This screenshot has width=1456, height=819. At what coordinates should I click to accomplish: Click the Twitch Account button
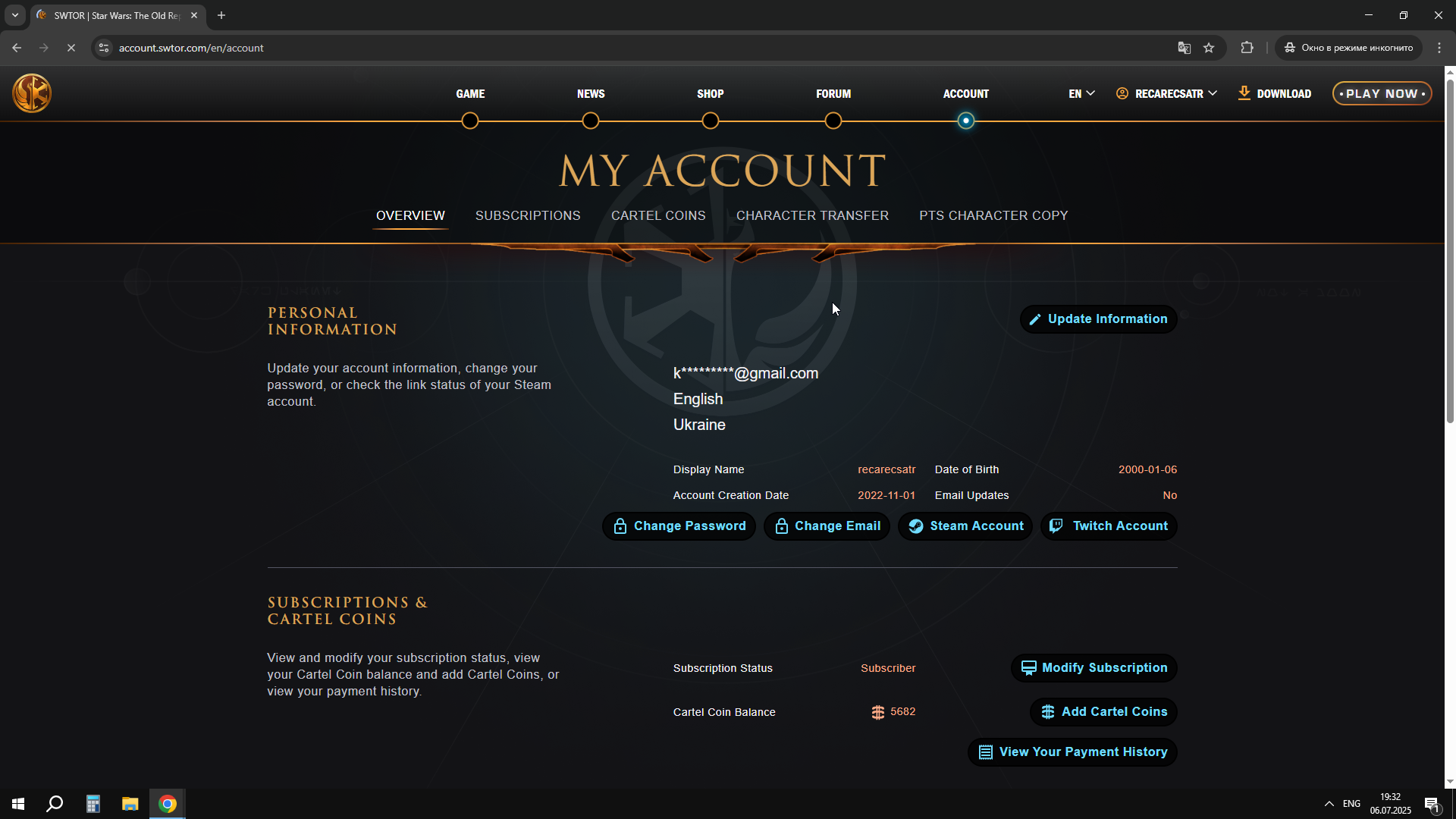(x=1109, y=526)
